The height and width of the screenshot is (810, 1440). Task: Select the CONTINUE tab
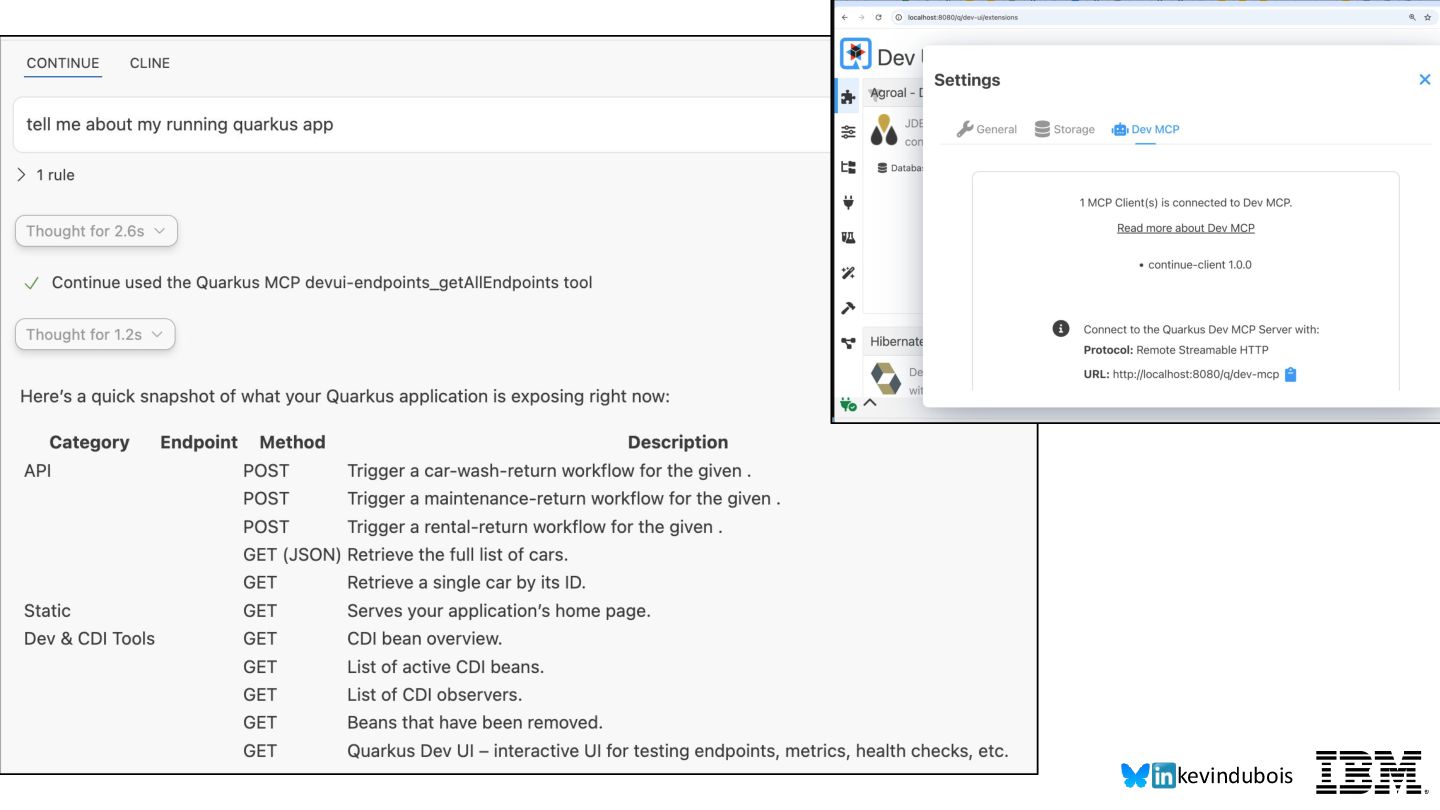click(63, 63)
